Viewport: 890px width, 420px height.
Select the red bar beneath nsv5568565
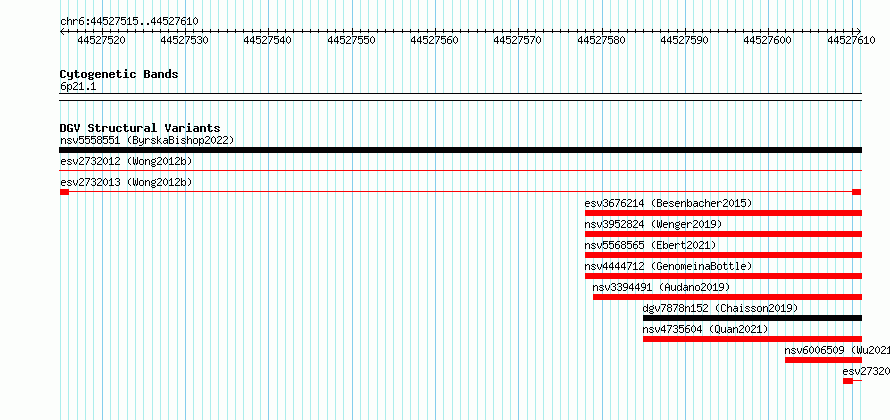[x=723, y=255]
